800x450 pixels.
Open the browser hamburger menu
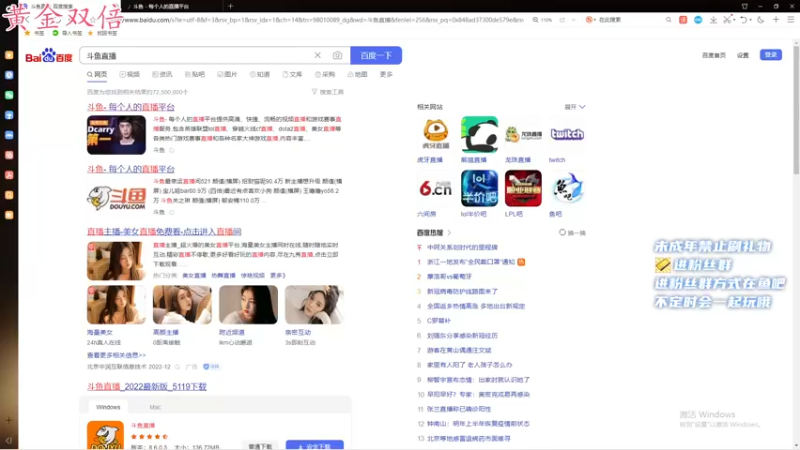(x=791, y=20)
